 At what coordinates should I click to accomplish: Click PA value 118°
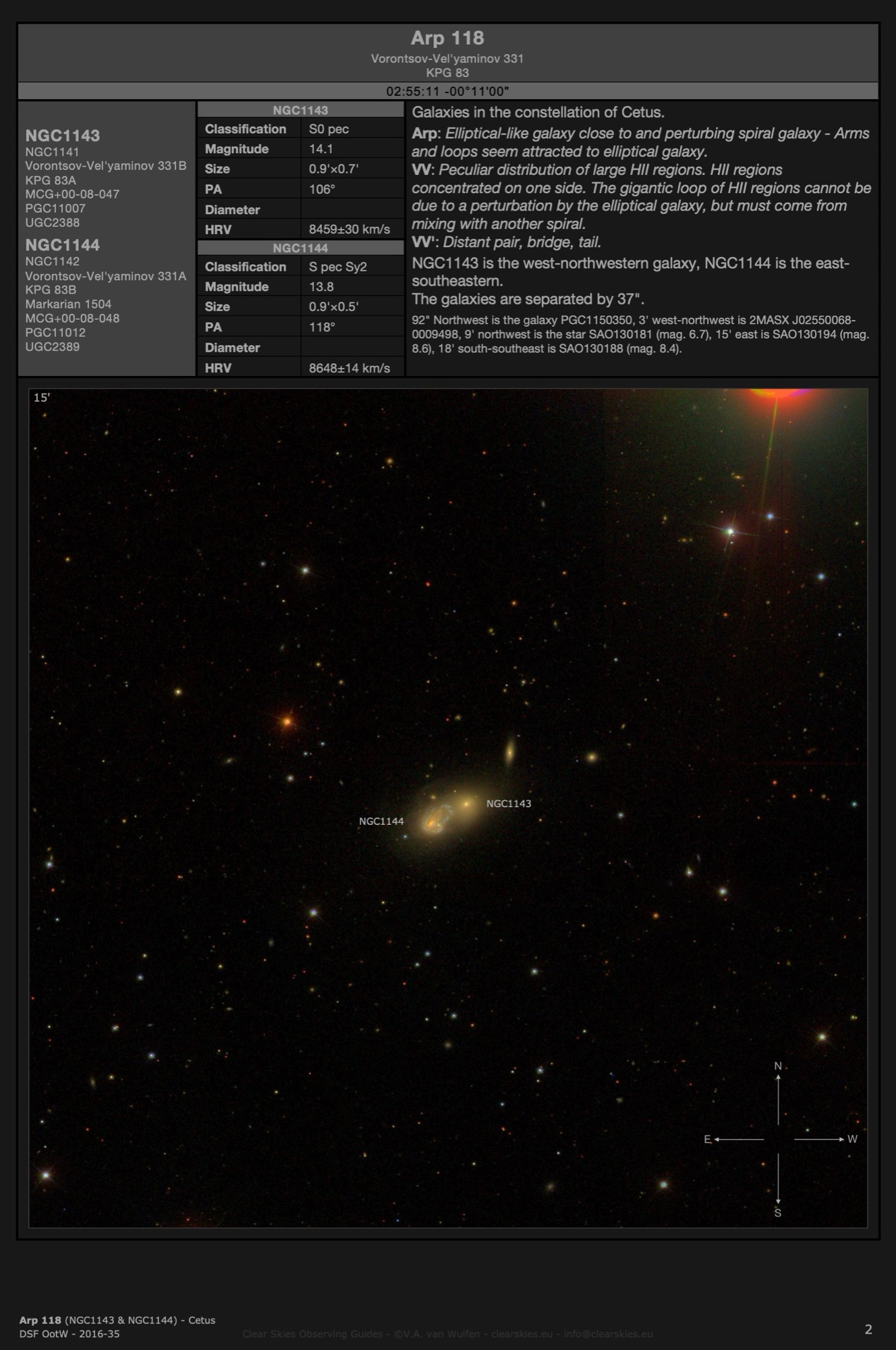point(322,327)
